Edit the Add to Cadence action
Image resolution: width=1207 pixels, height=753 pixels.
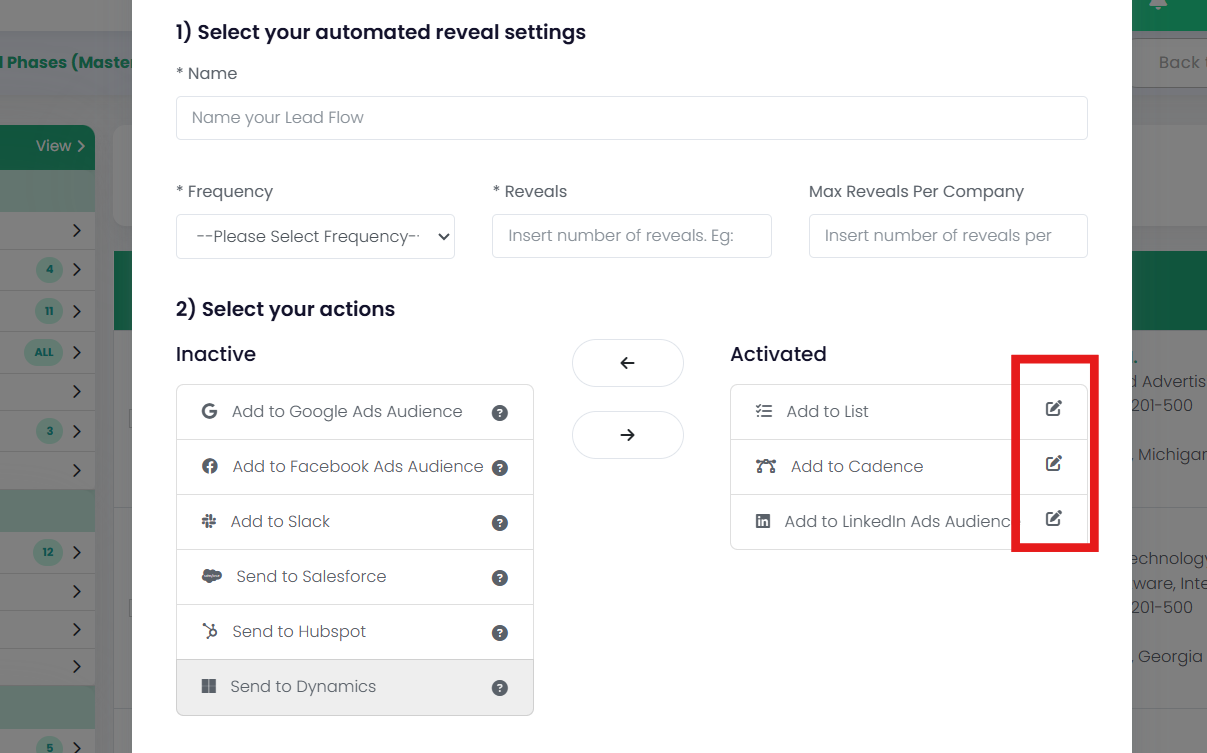click(1053, 463)
